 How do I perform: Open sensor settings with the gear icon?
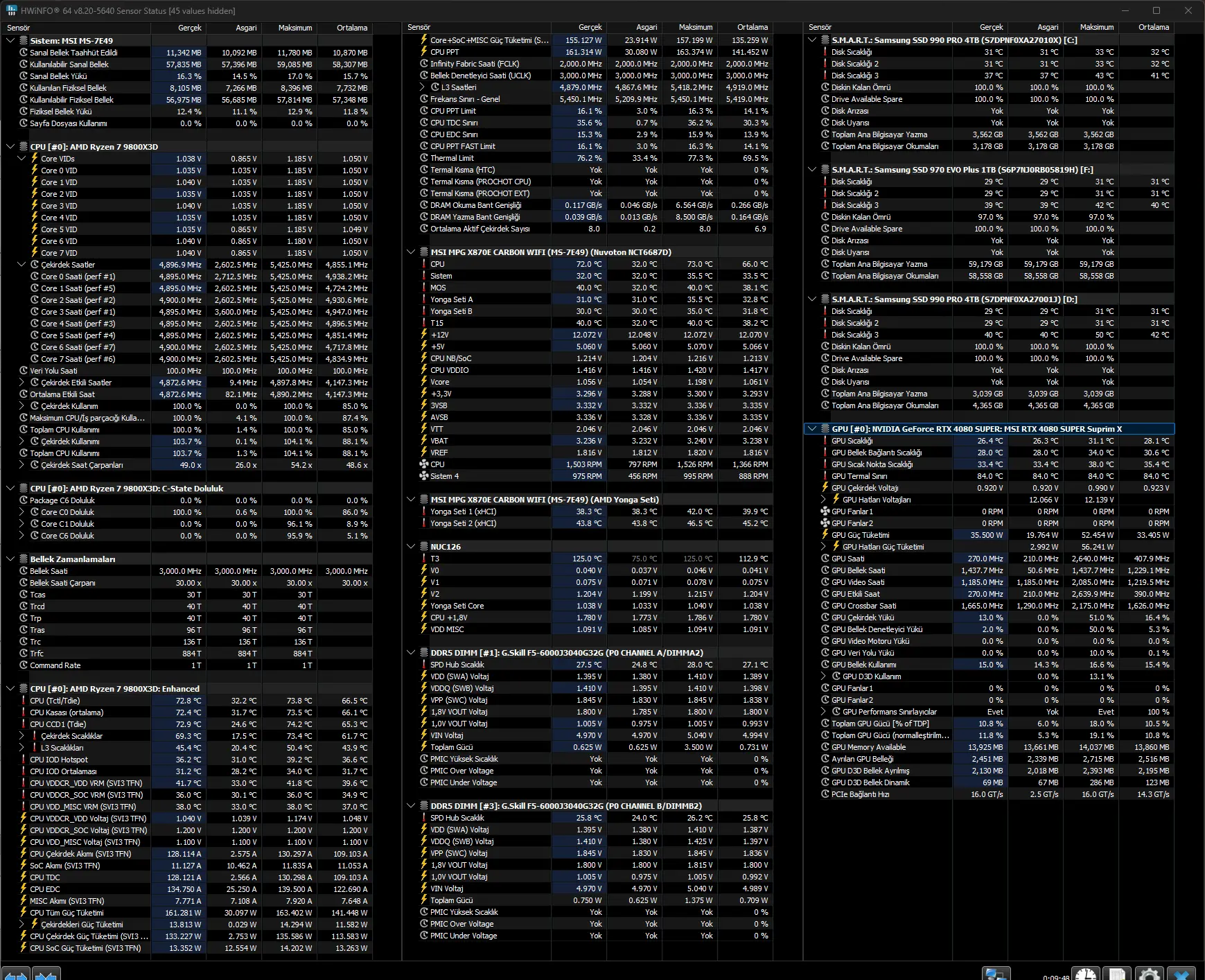(x=1149, y=974)
